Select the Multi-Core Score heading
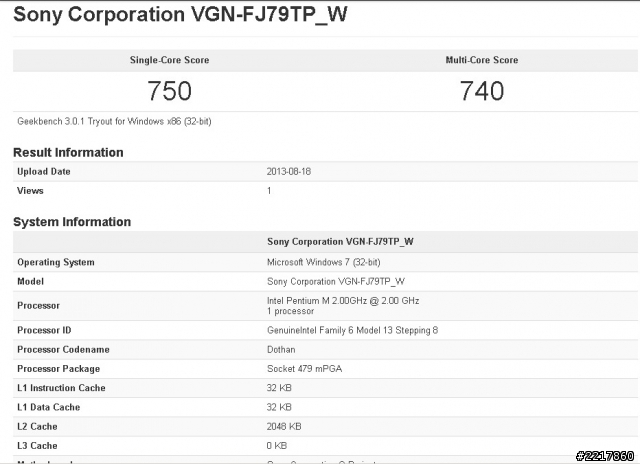Screen dimensions: 640x464 482,60
